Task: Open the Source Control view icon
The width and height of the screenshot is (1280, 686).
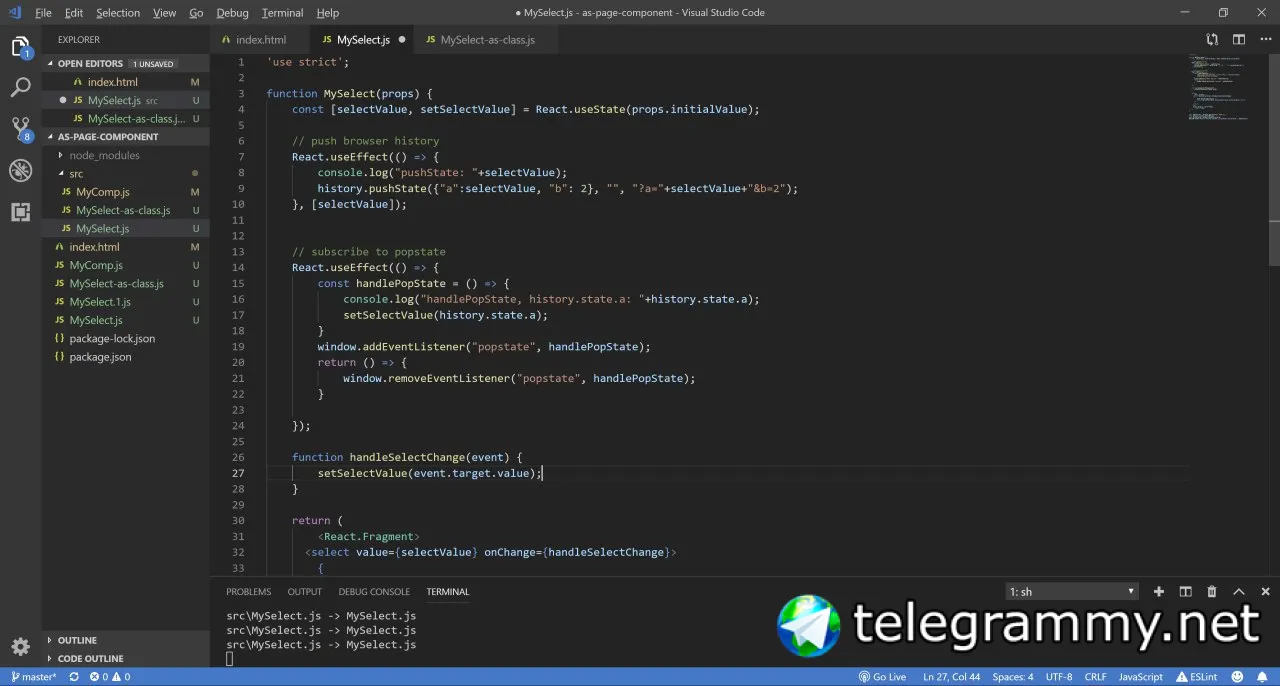Action: pos(20,129)
